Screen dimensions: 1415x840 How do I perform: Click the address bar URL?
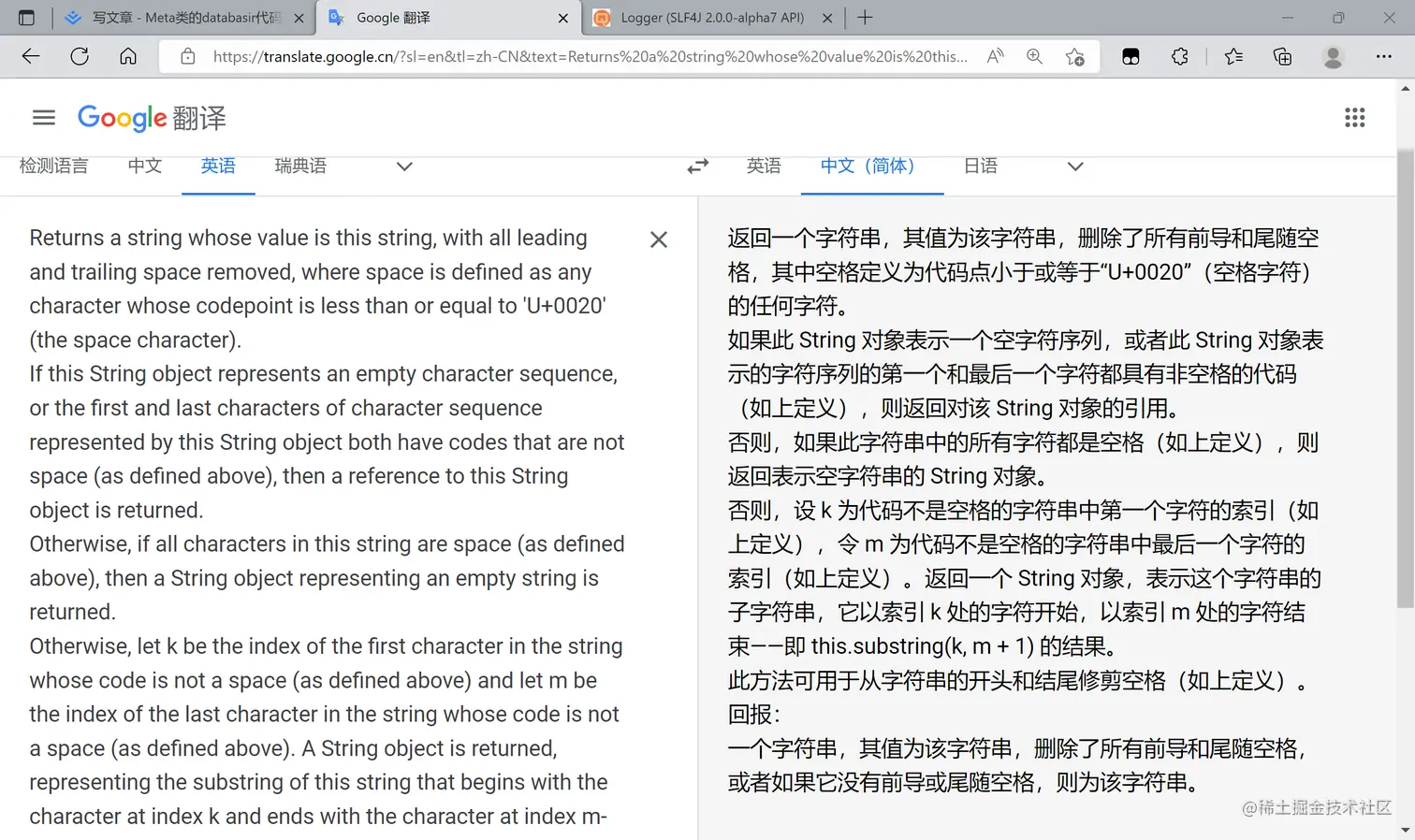pyautogui.click(x=590, y=56)
